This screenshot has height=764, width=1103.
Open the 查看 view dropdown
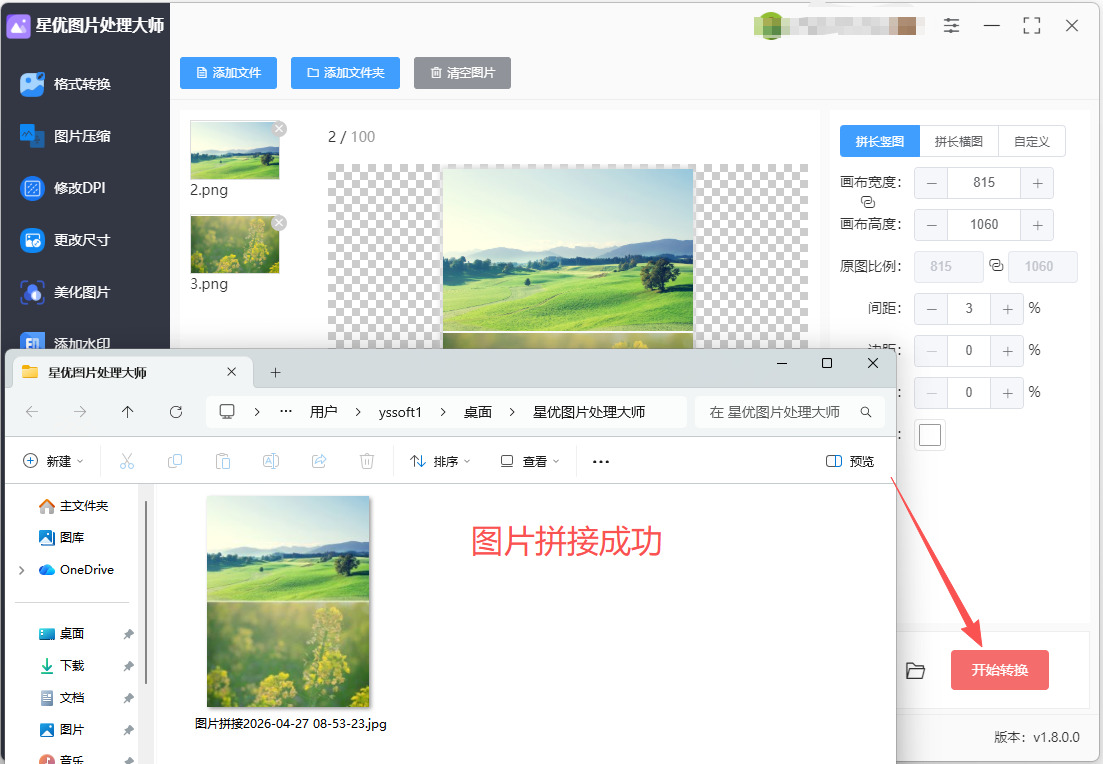pyautogui.click(x=530, y=461)
